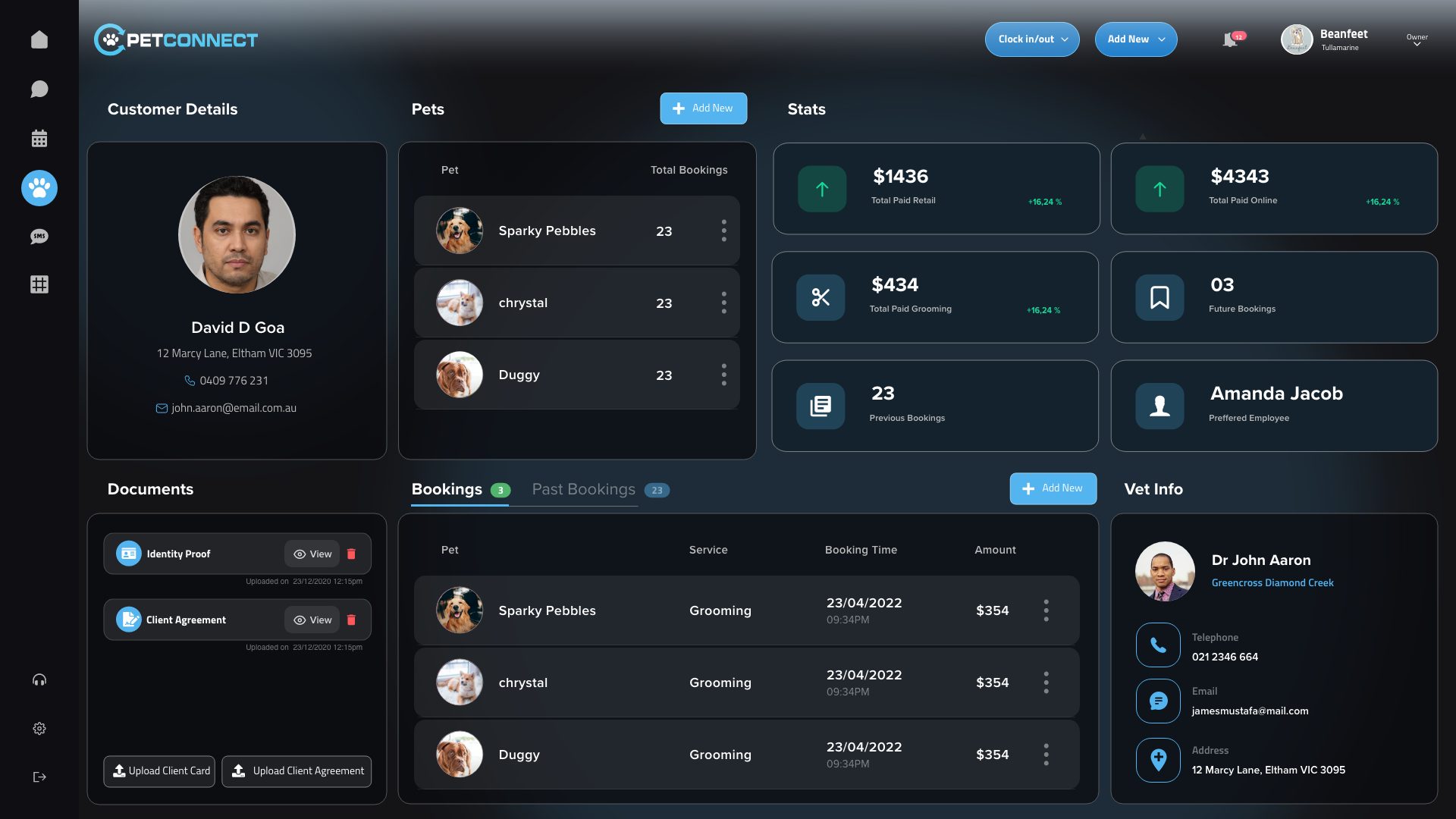
Task: Open options menu for Duggy pet row
Action: click(723, 375)
